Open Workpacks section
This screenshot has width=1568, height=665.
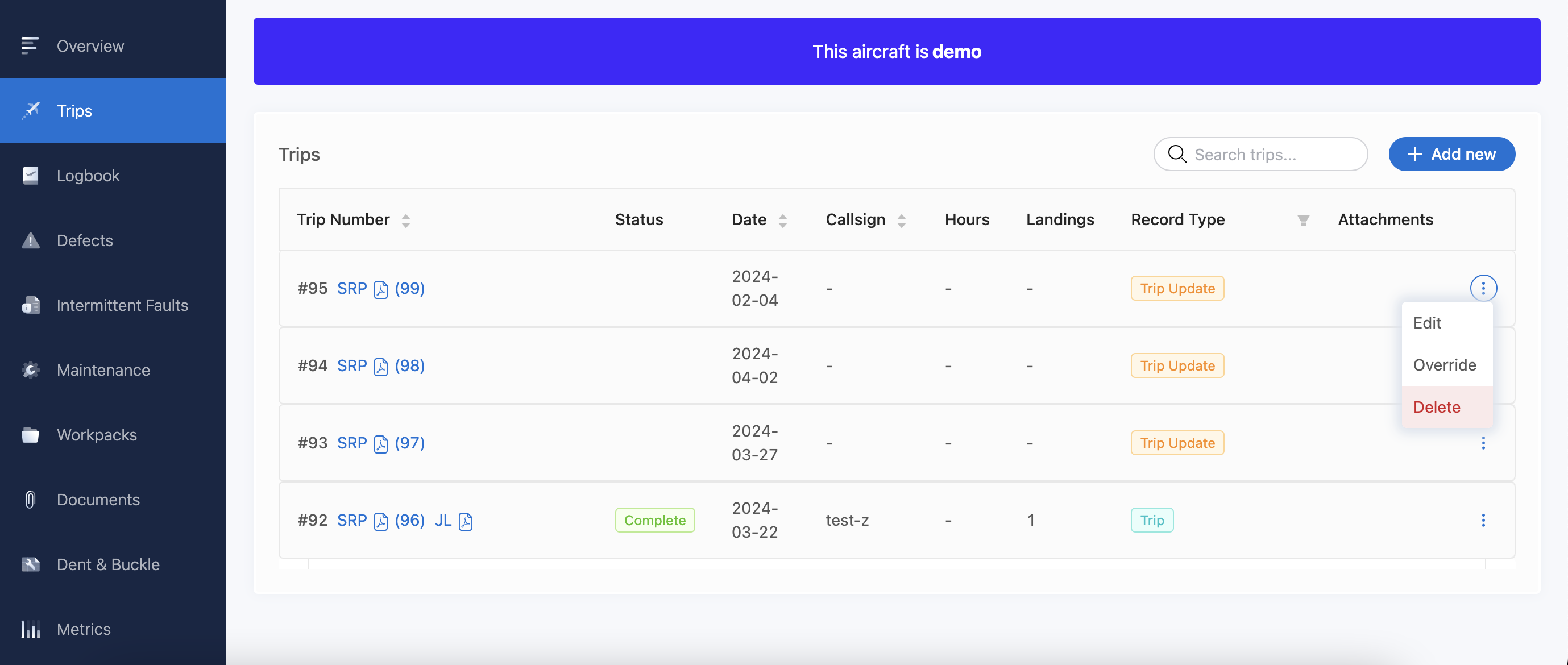coord(97,434)
